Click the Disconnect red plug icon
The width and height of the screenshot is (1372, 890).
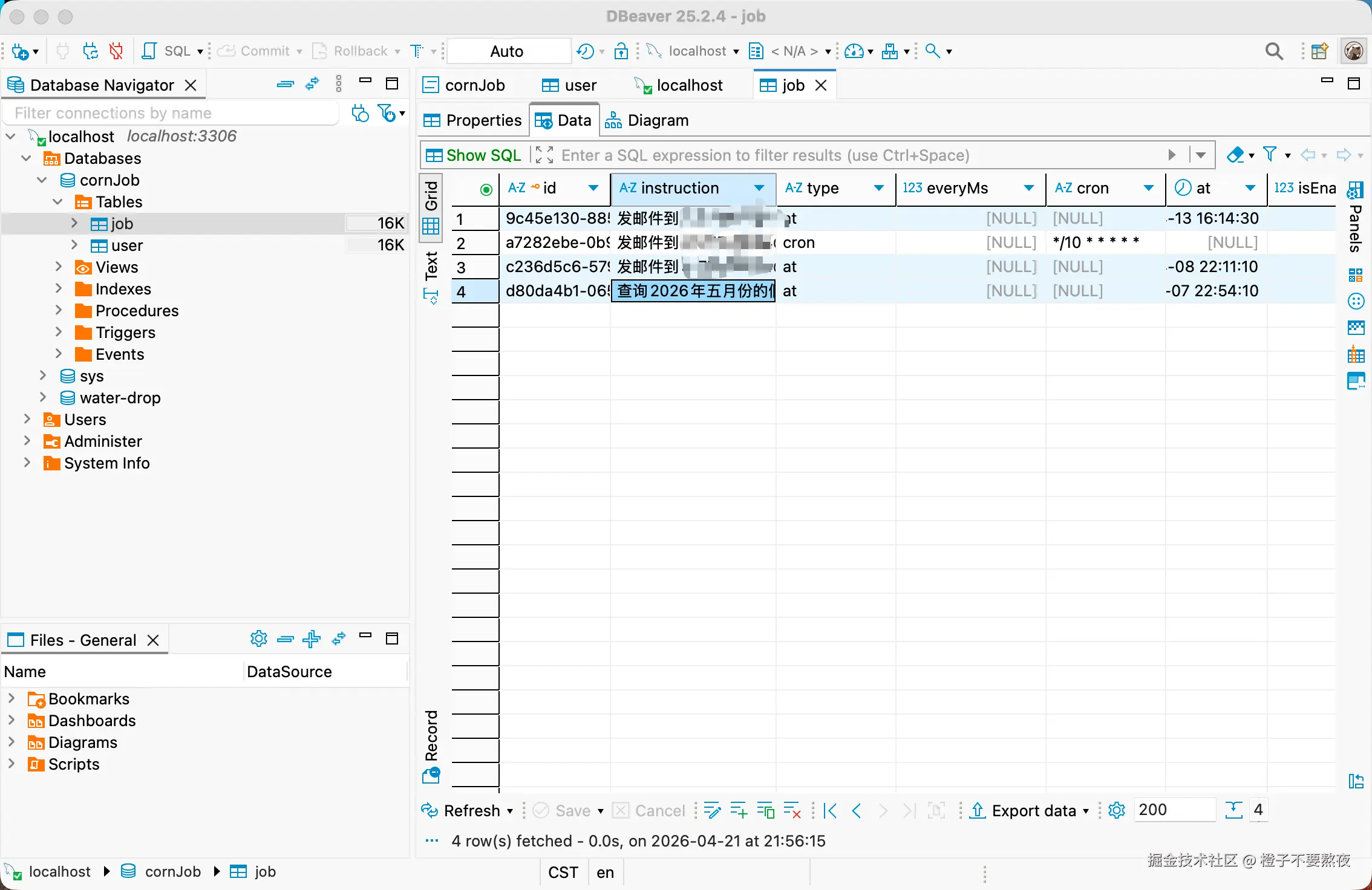pos(116,51)
